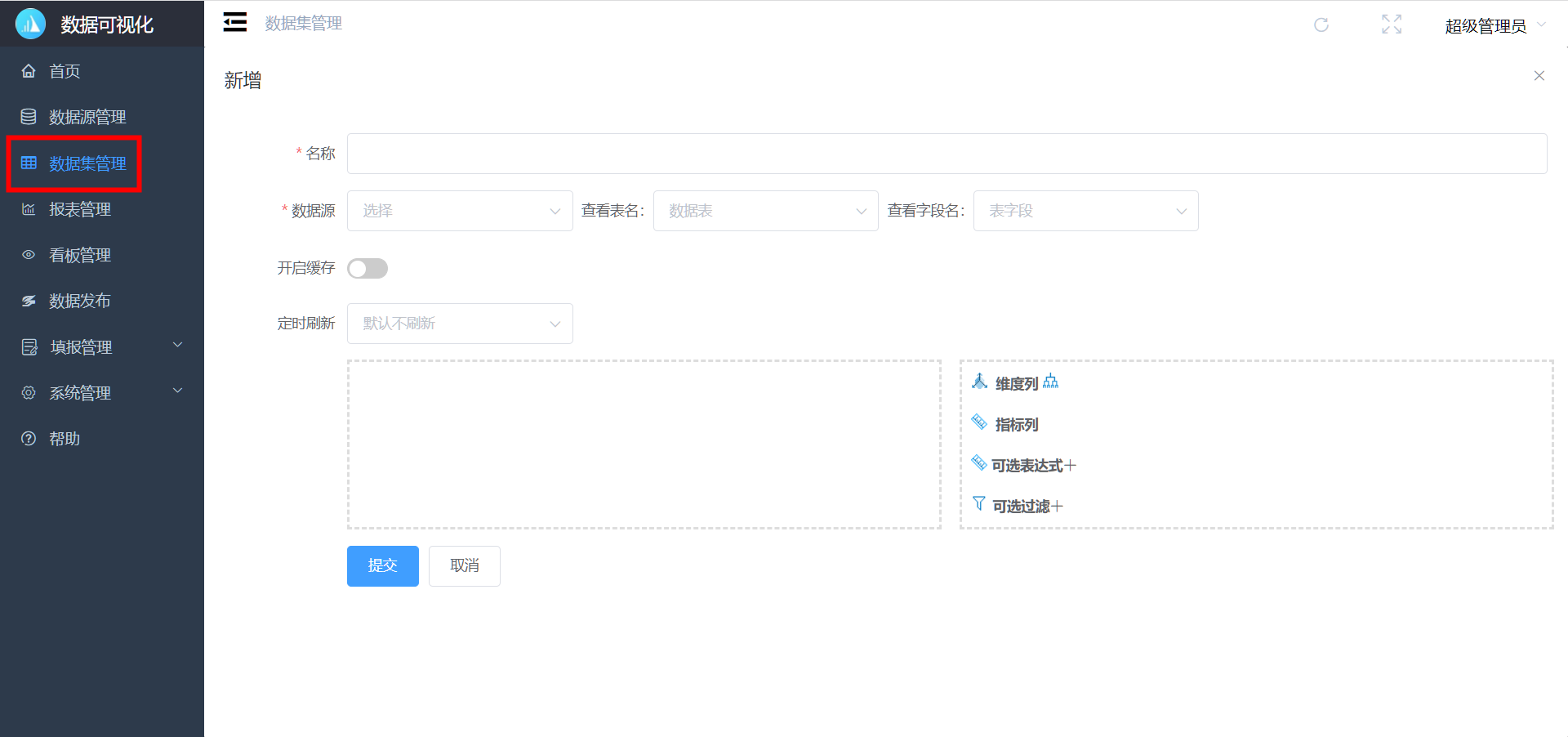Click the 提交 button
This screenshot has width=1568, height=737.
coord(383,566)
